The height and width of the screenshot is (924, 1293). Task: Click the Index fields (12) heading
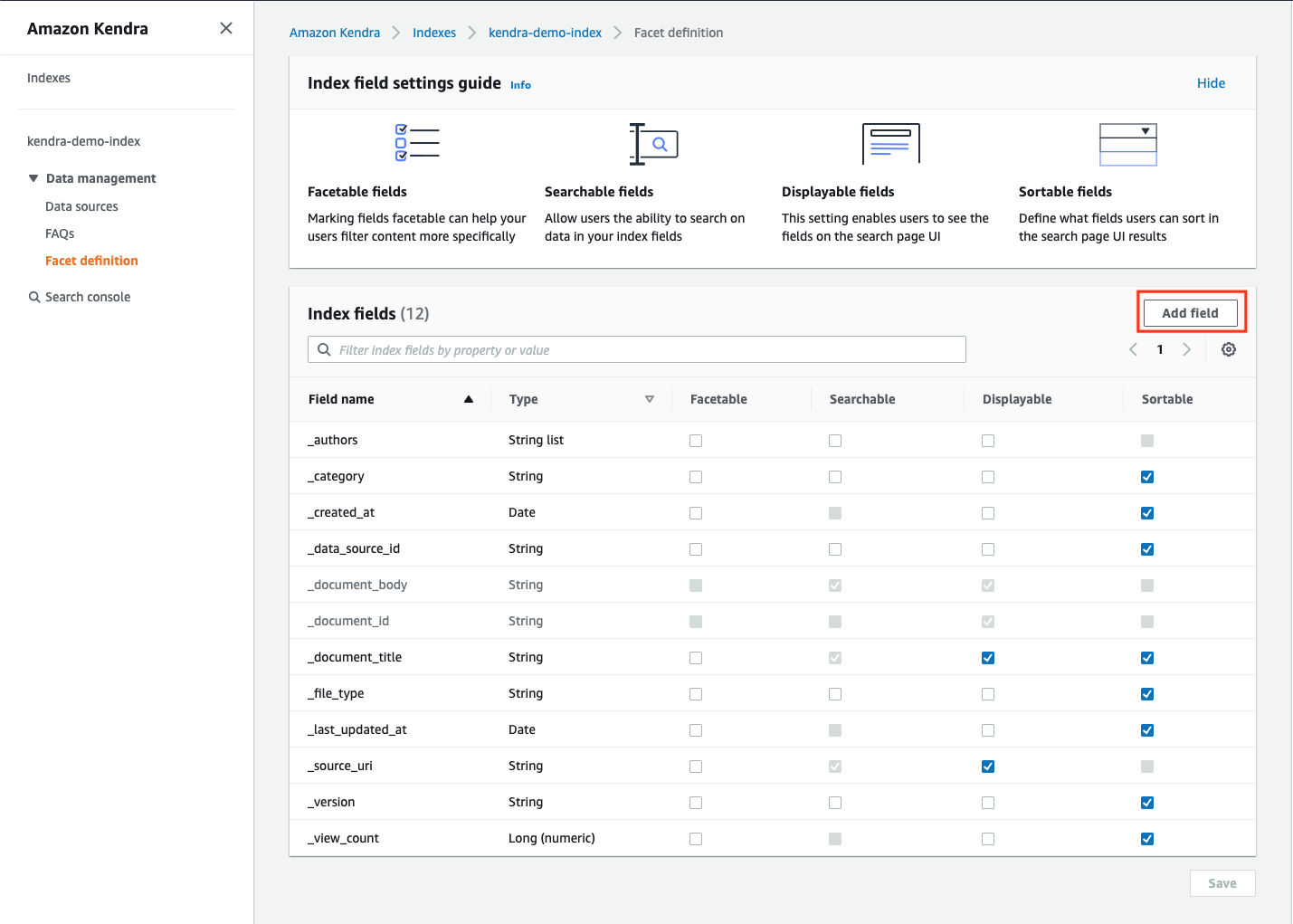[x=368, y=313]
